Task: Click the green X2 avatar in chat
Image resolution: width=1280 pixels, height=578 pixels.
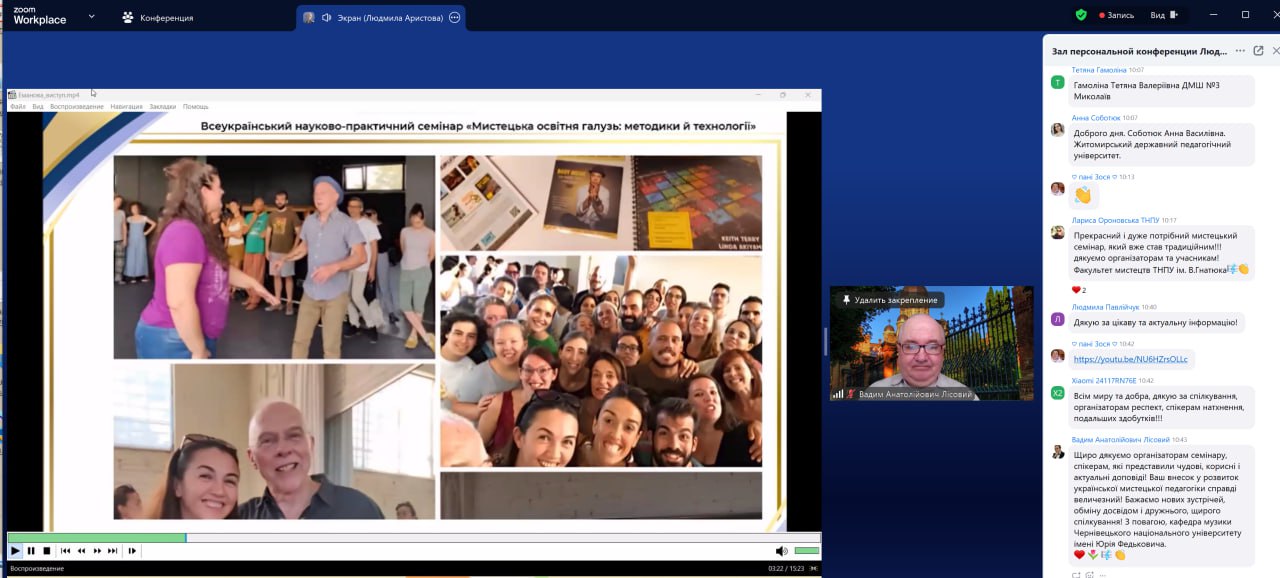Action: (1057, 393)
